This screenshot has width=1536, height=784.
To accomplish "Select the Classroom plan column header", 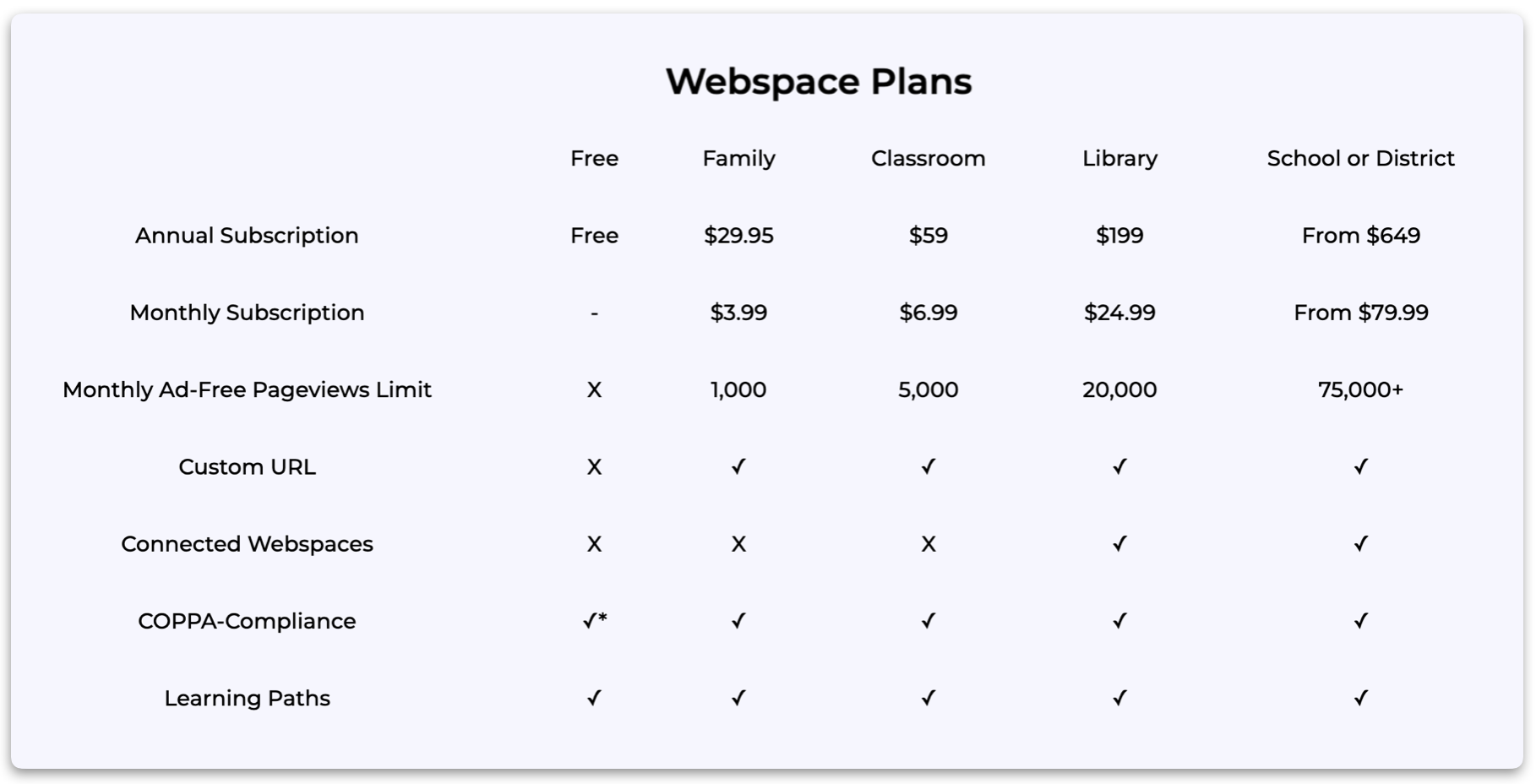I will click(x=928, y=158).
